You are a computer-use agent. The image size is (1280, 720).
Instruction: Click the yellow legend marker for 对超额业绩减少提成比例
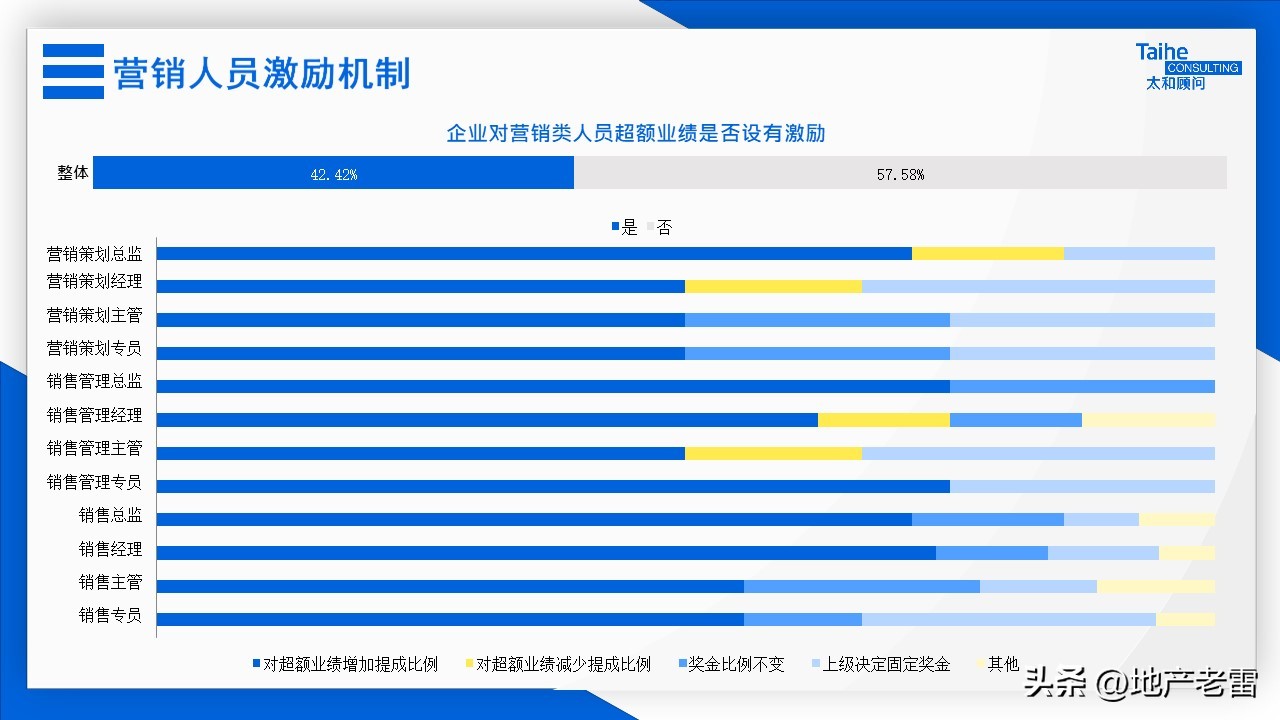(468, 663)
